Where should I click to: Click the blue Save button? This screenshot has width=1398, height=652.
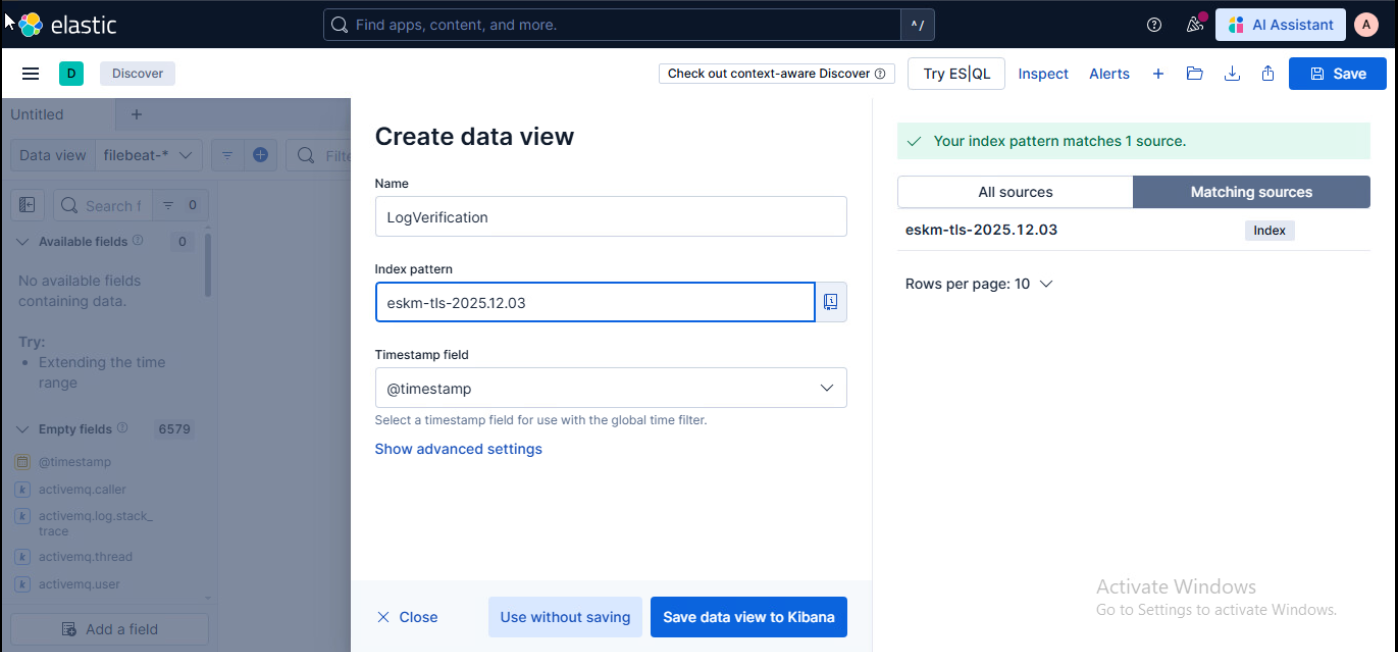pyautogui.click(x=1338, y=73)
